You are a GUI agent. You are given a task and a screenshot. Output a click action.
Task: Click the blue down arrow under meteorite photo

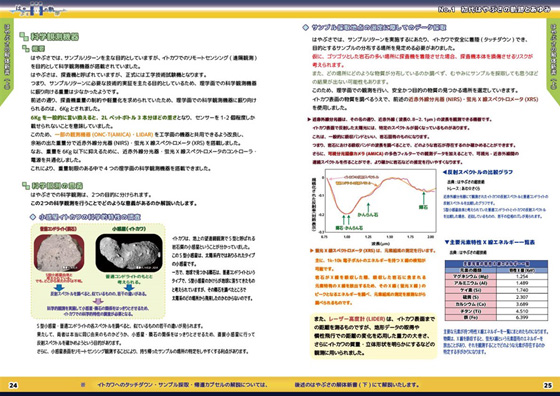(x=59, y=287)
